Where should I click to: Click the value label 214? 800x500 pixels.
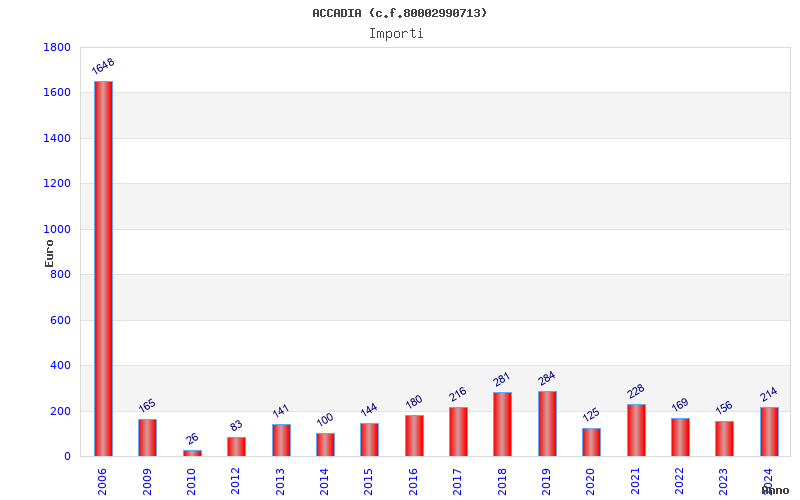768,394
